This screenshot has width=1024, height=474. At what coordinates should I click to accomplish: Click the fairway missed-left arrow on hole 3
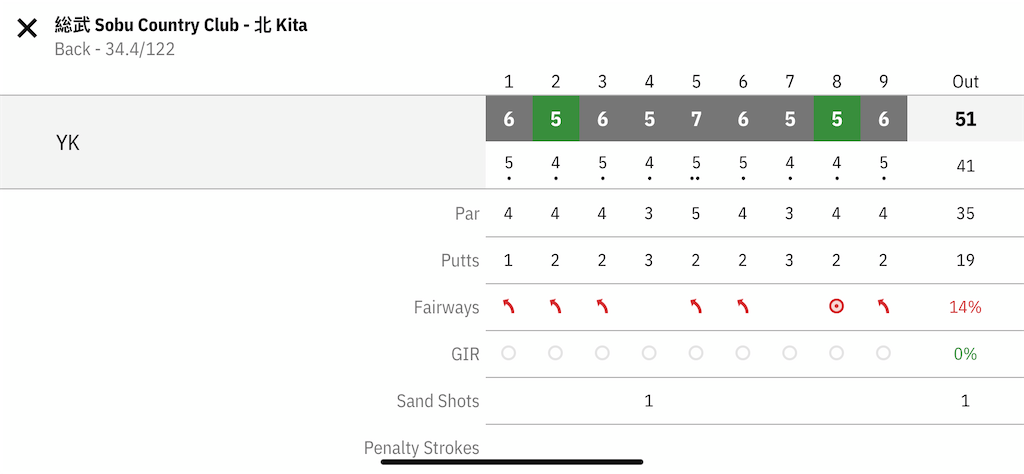[602, 306]
